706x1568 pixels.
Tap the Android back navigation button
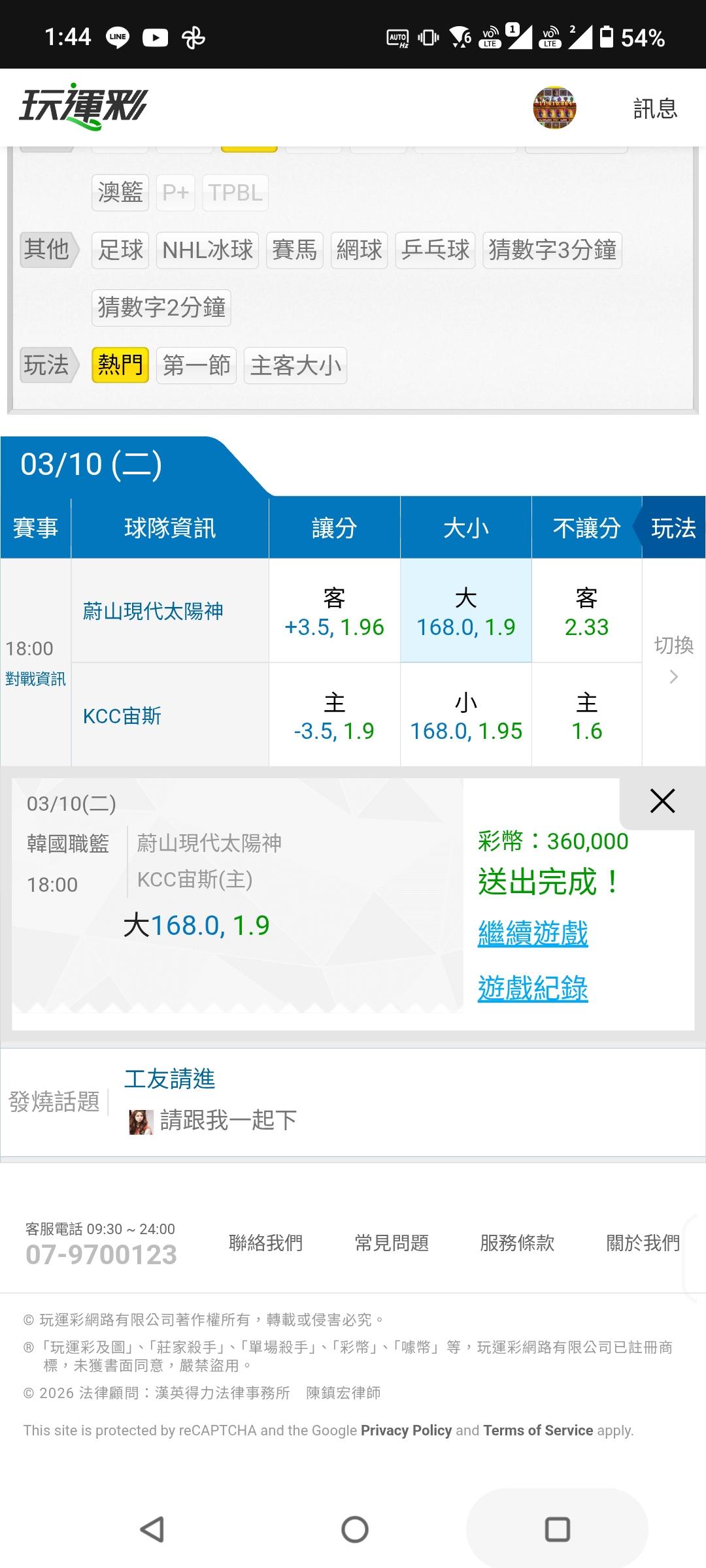pos(152,1529)
